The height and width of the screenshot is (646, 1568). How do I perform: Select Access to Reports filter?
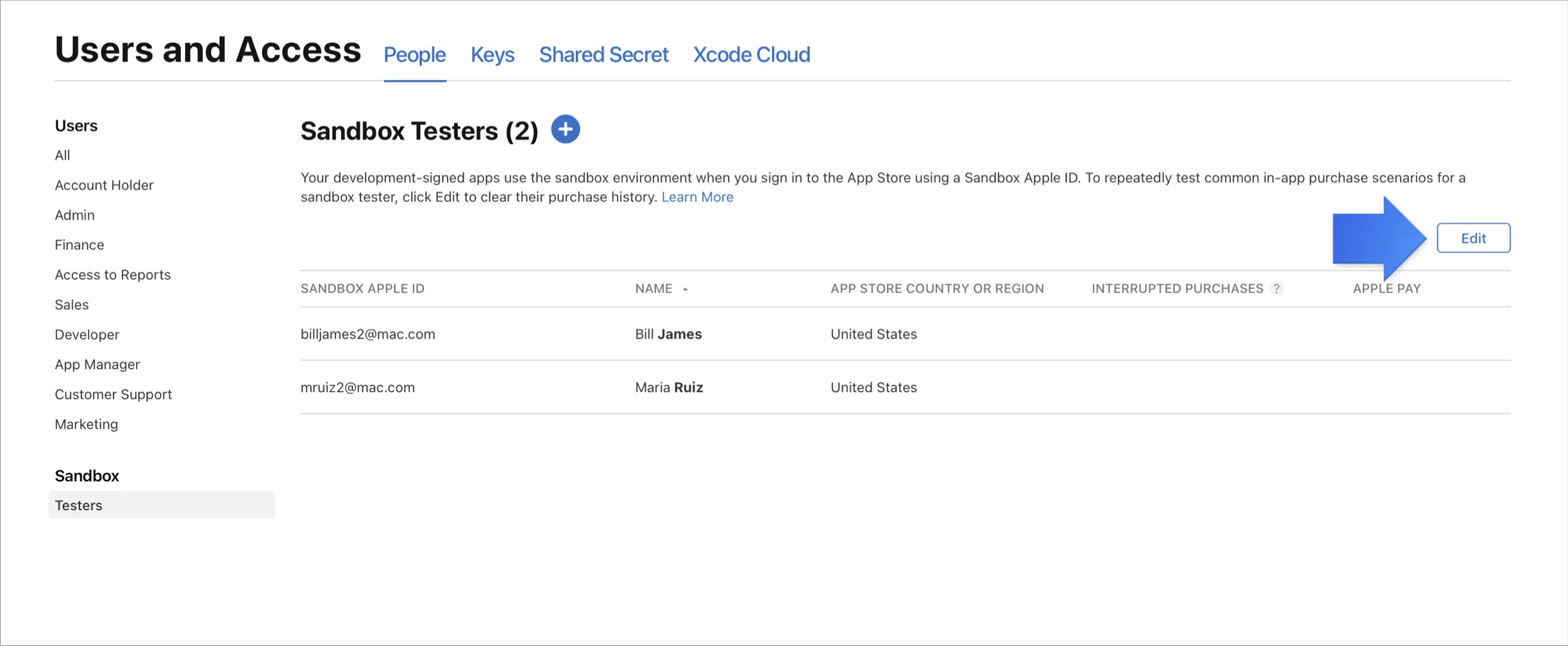tap(112, 275)
